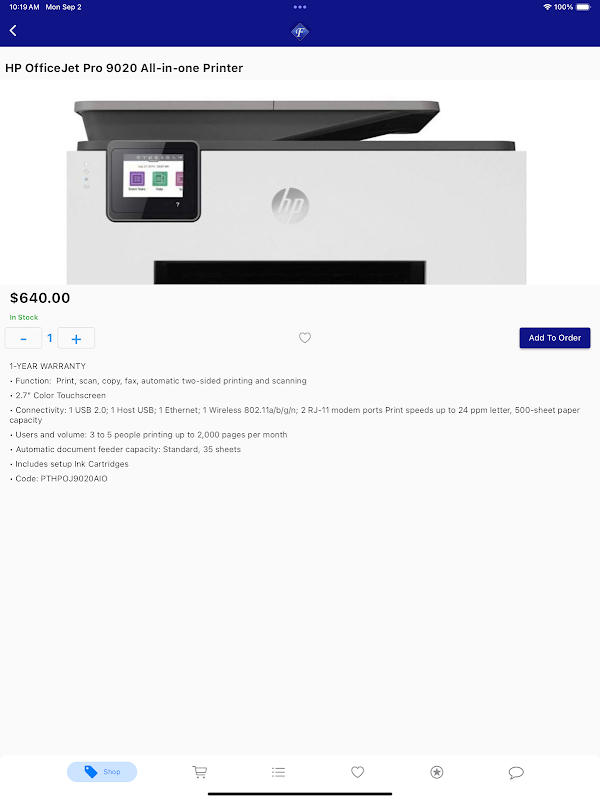Tap the diamond F logo in header
This screenshot has width=600, height=800.
coord(300,32)
